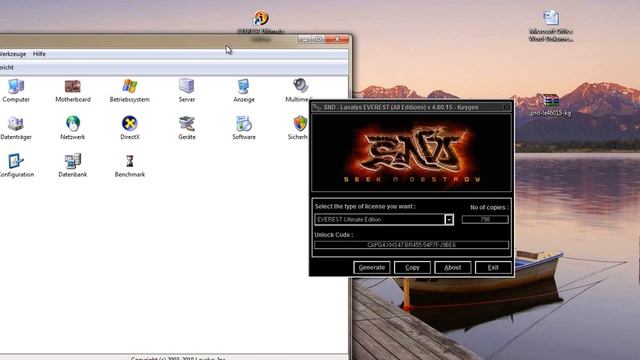Open the Software category icon

point(244,124)
